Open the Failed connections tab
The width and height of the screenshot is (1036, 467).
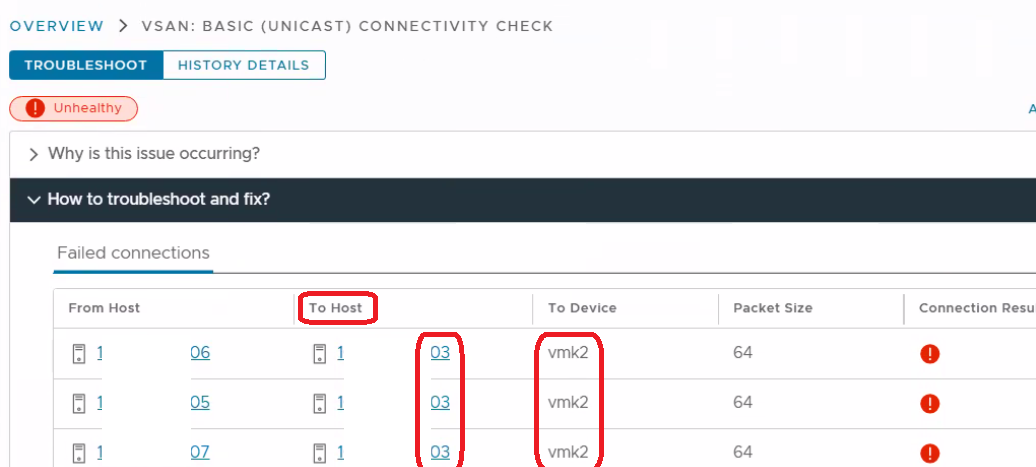pos(133,253)
